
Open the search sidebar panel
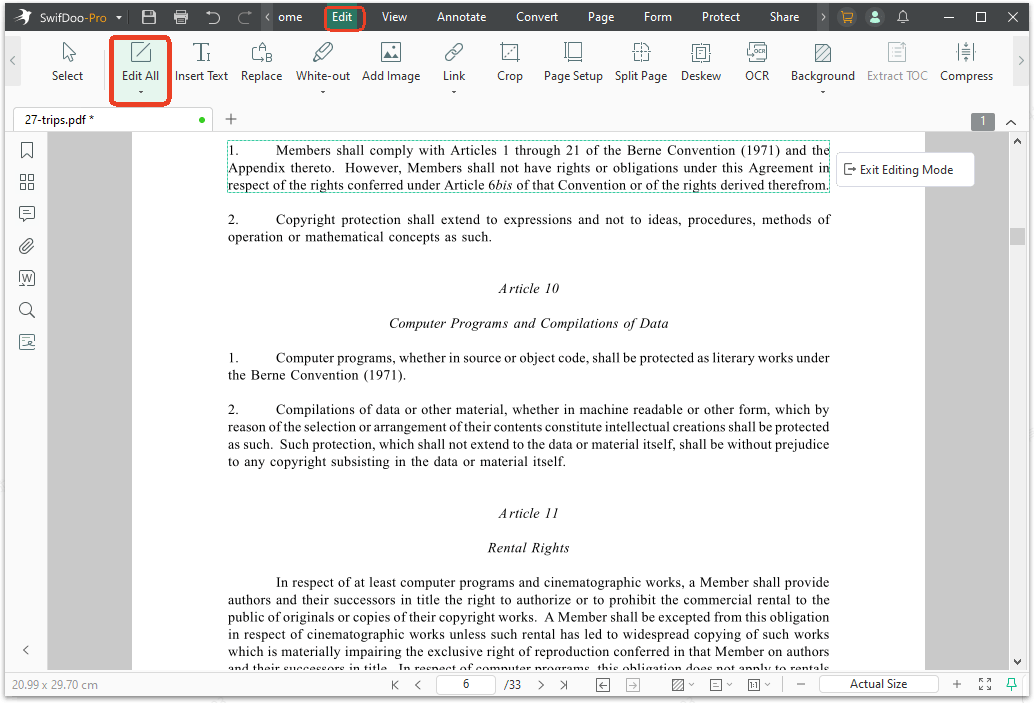[27, 310]
